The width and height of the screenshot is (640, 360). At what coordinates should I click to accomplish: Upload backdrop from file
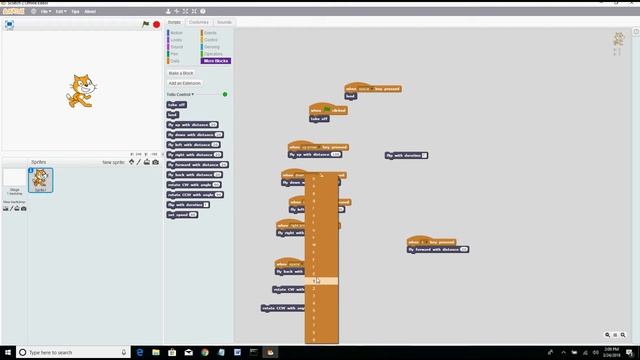tap(17, 209)
